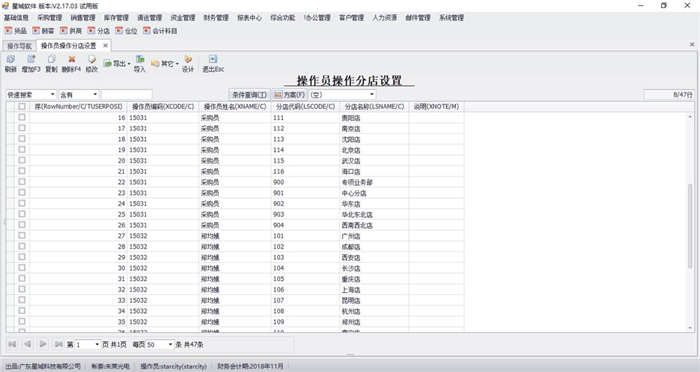Expand the 导出 export dropdown

coord(129,64)
